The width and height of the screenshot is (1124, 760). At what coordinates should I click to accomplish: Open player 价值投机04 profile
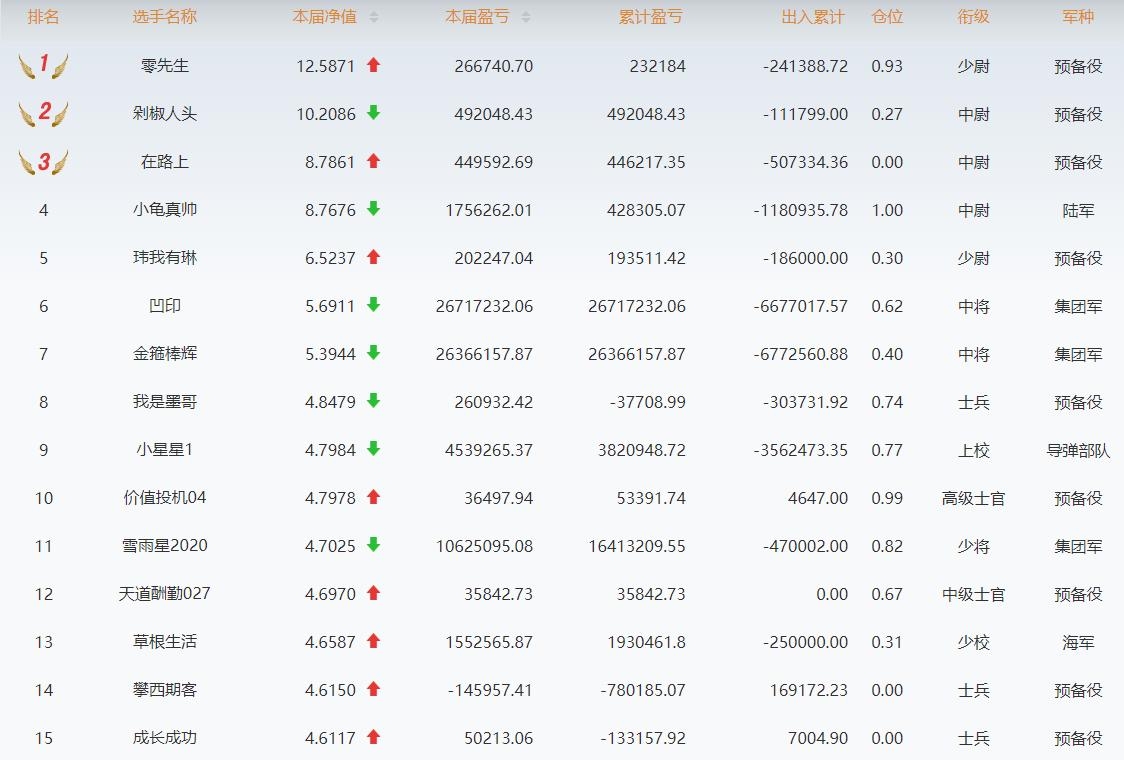pyautogui.click(x=165, y=498)
